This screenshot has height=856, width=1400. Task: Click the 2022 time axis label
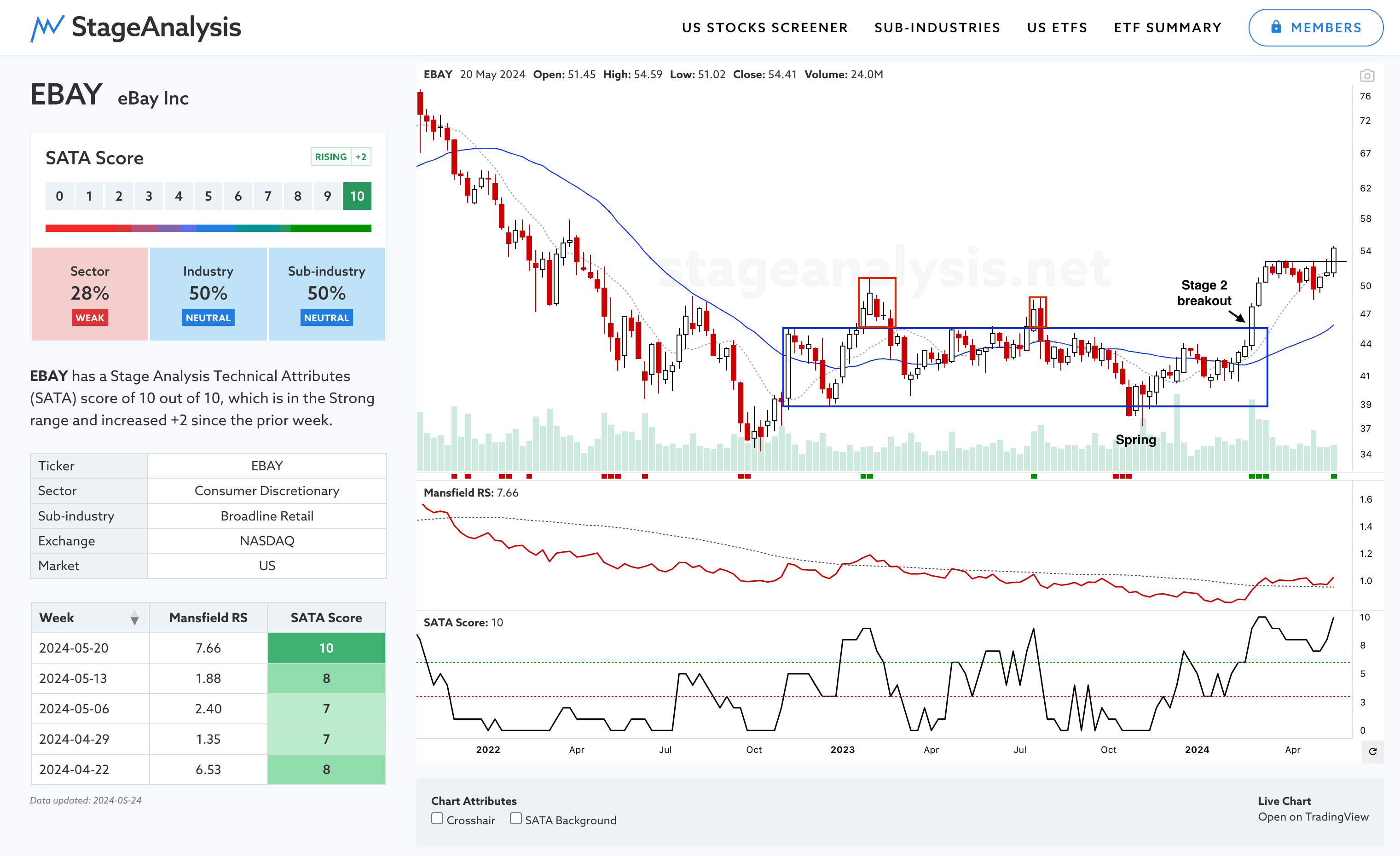[x=488, y=750]
